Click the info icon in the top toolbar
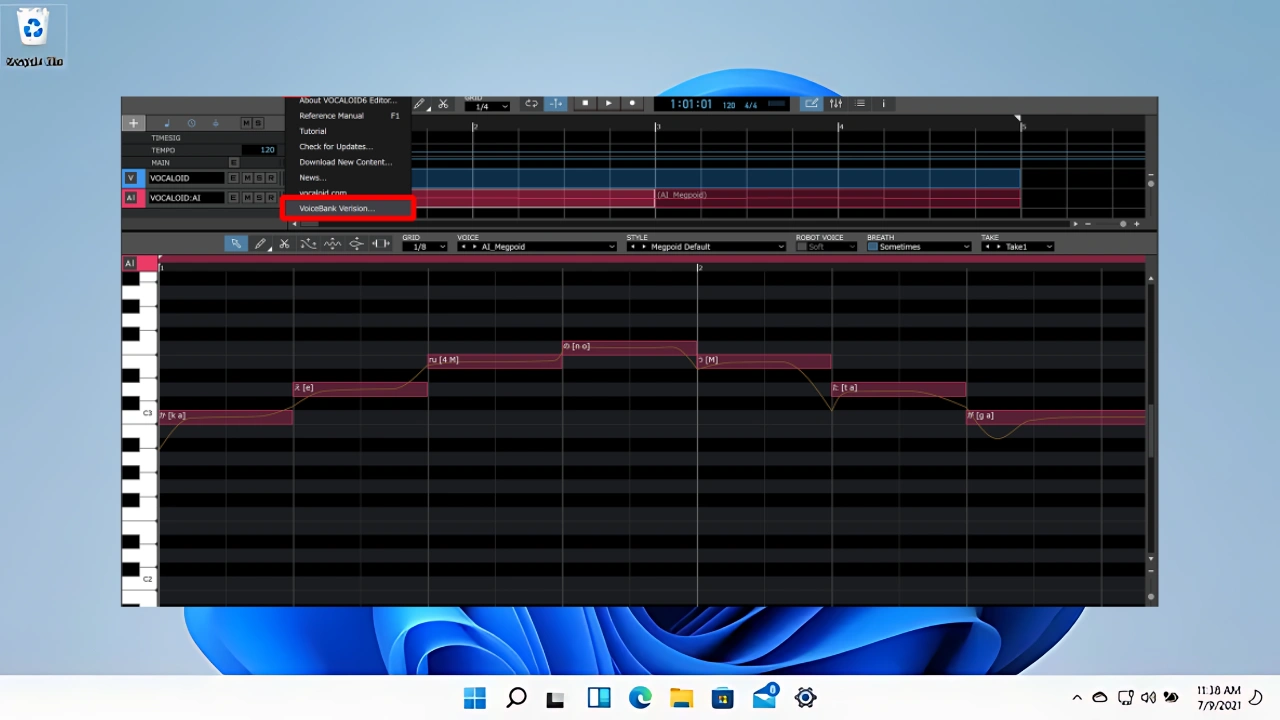Screen dimensions: 1280x720 tap(883, 104)
